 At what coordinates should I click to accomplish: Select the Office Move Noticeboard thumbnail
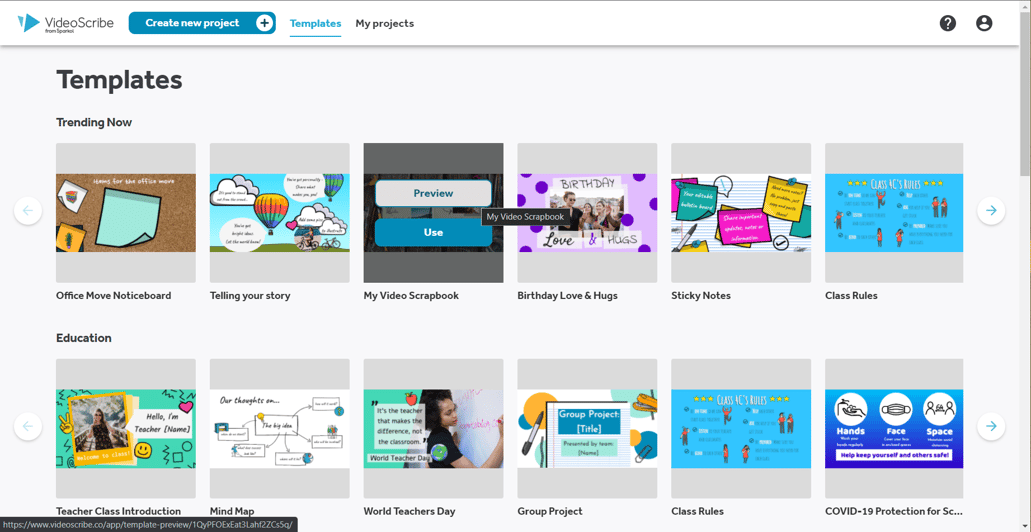tap(126, 212)
